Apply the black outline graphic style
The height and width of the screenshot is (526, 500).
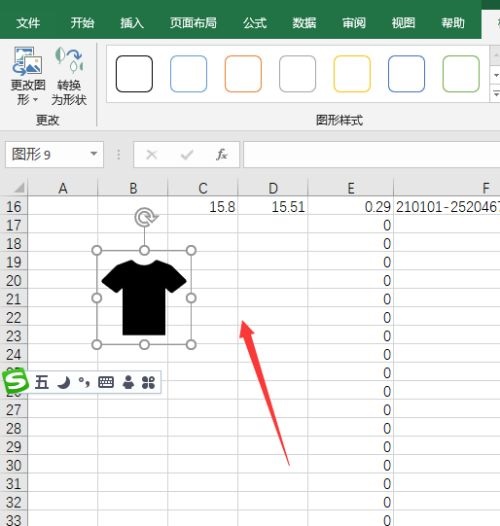click(134, 74)
